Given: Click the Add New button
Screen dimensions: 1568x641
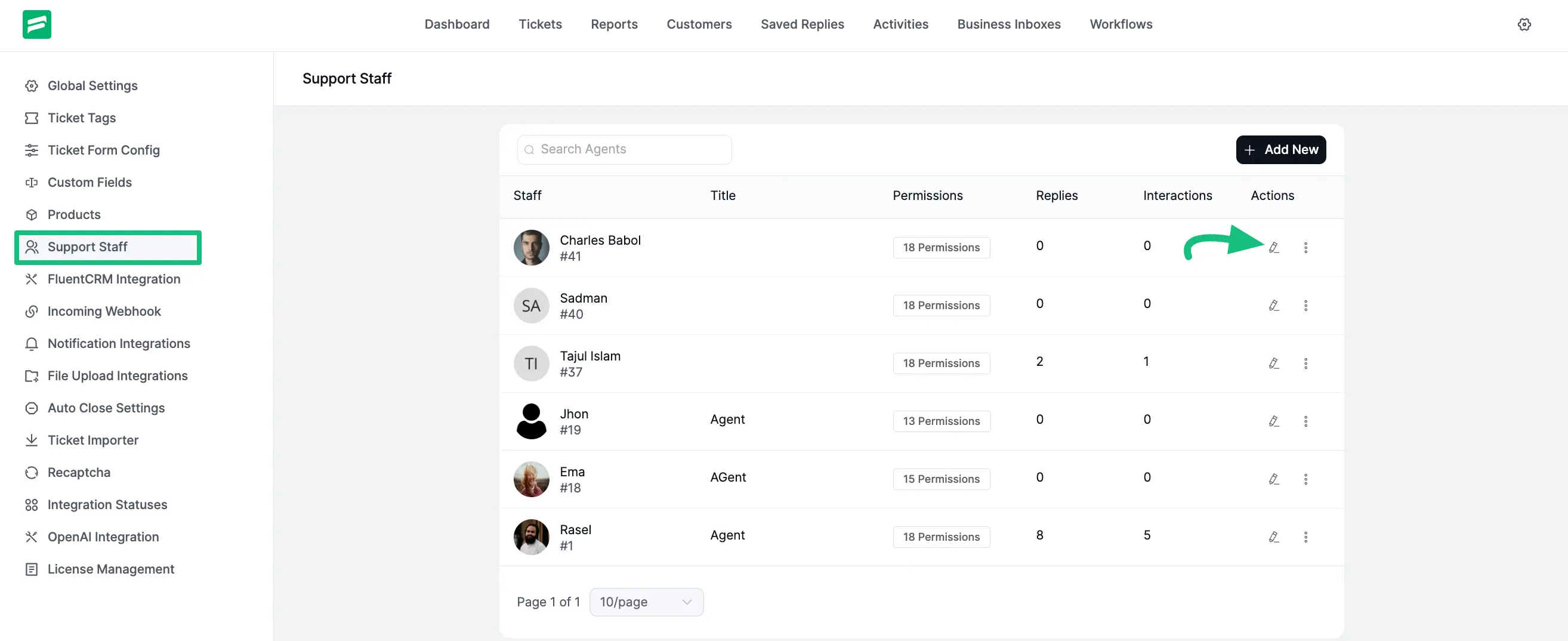Looking at the screenshot, I should [1280, 150].
